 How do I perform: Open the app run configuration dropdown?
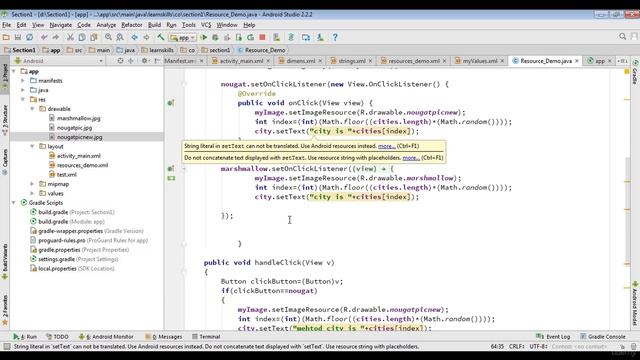coord(182,38)
